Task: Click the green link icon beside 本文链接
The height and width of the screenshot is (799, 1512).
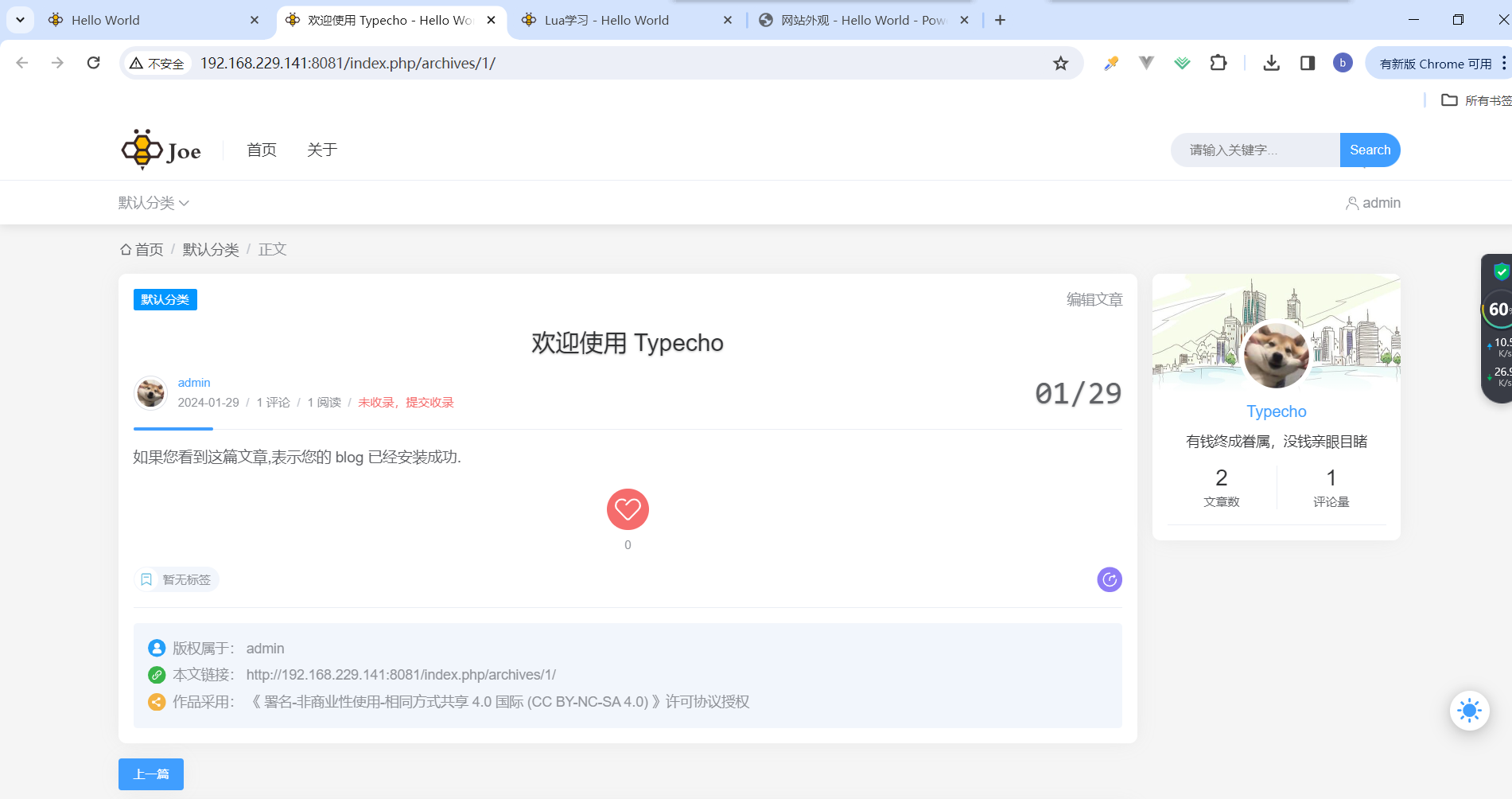Action: point(157,675)
